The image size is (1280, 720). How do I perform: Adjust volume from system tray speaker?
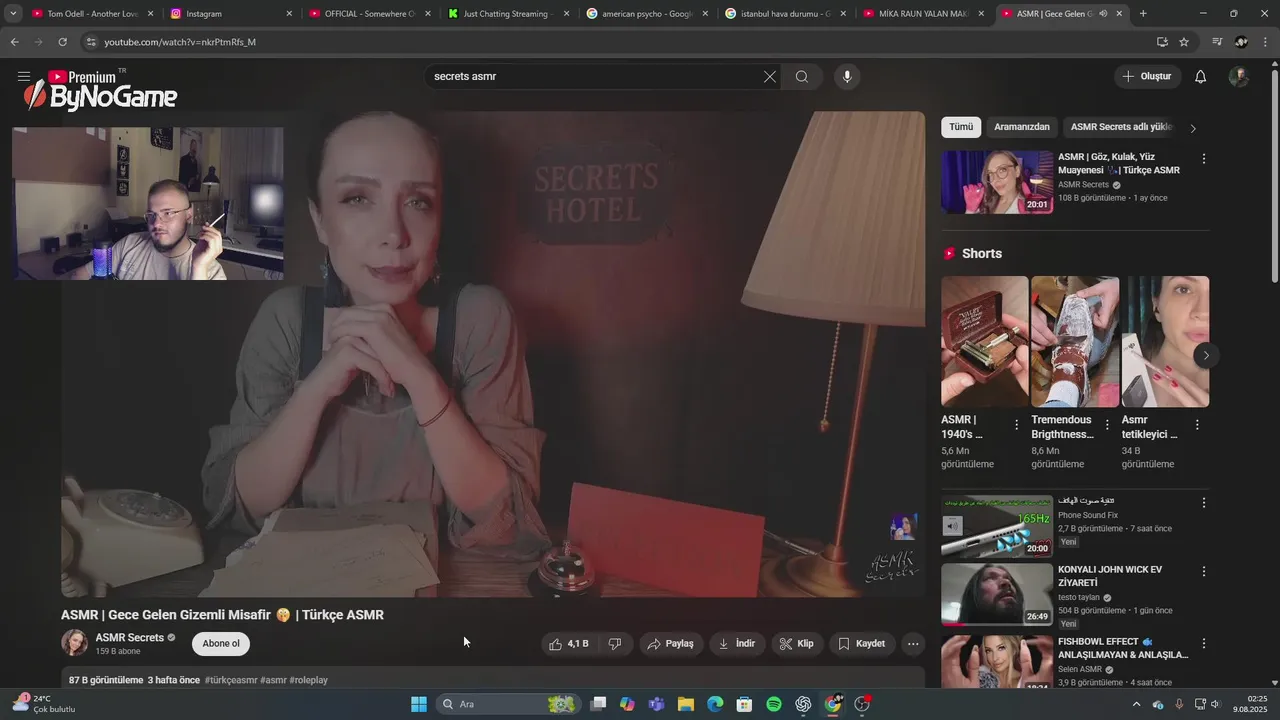tap(1215, 704)
